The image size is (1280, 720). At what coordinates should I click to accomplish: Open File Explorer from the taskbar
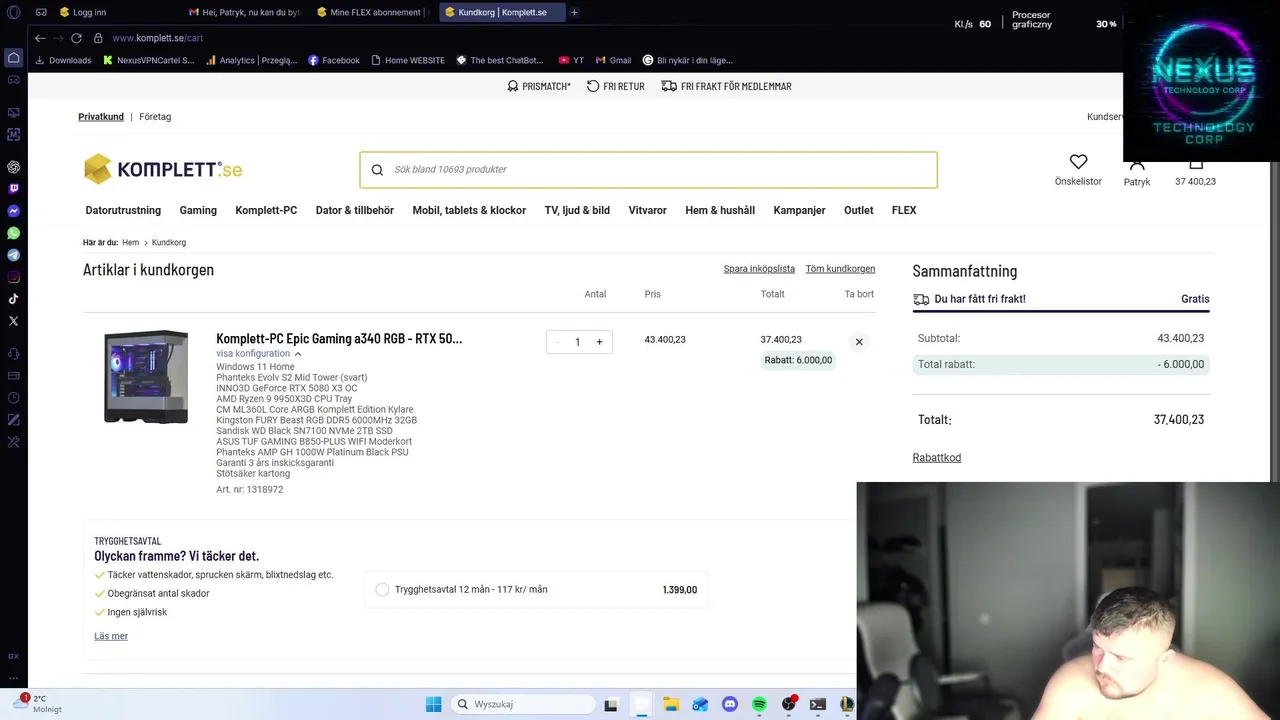click(x=671, y=704)
